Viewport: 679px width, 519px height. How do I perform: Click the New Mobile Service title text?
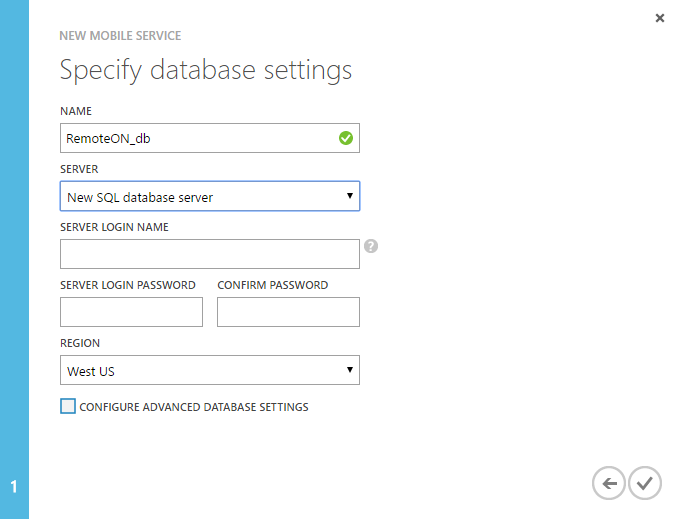(121, 36)
